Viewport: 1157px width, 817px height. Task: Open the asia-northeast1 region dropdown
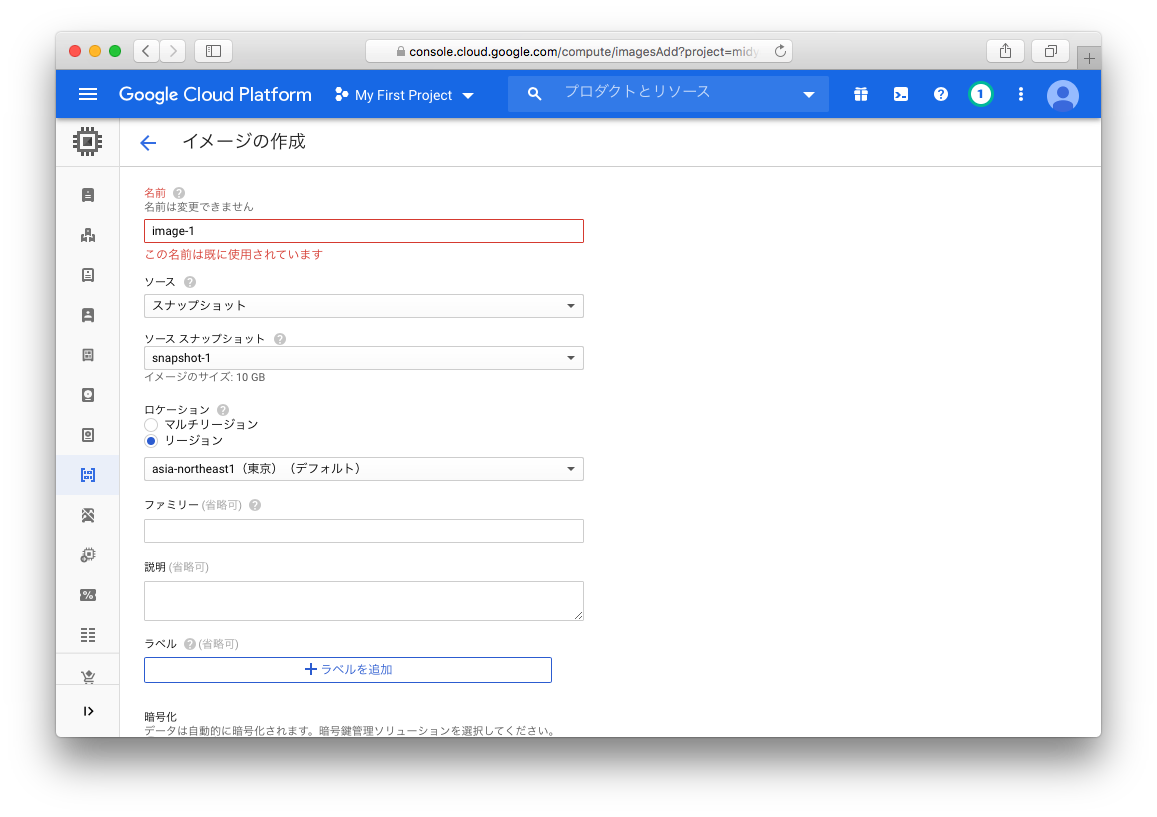point(363,469)
